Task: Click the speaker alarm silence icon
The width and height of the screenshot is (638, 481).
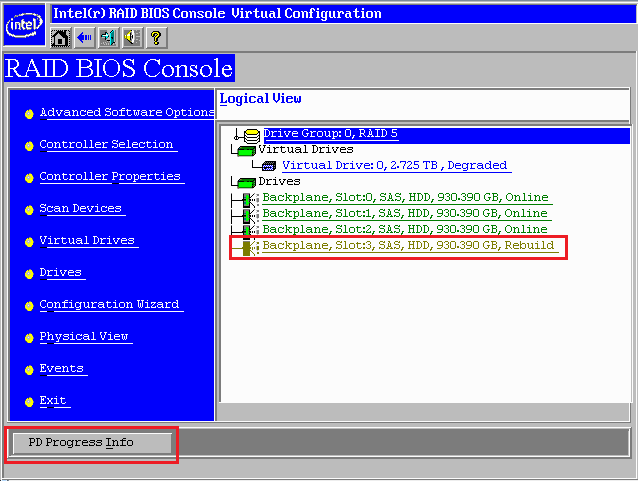Action: 132,38
